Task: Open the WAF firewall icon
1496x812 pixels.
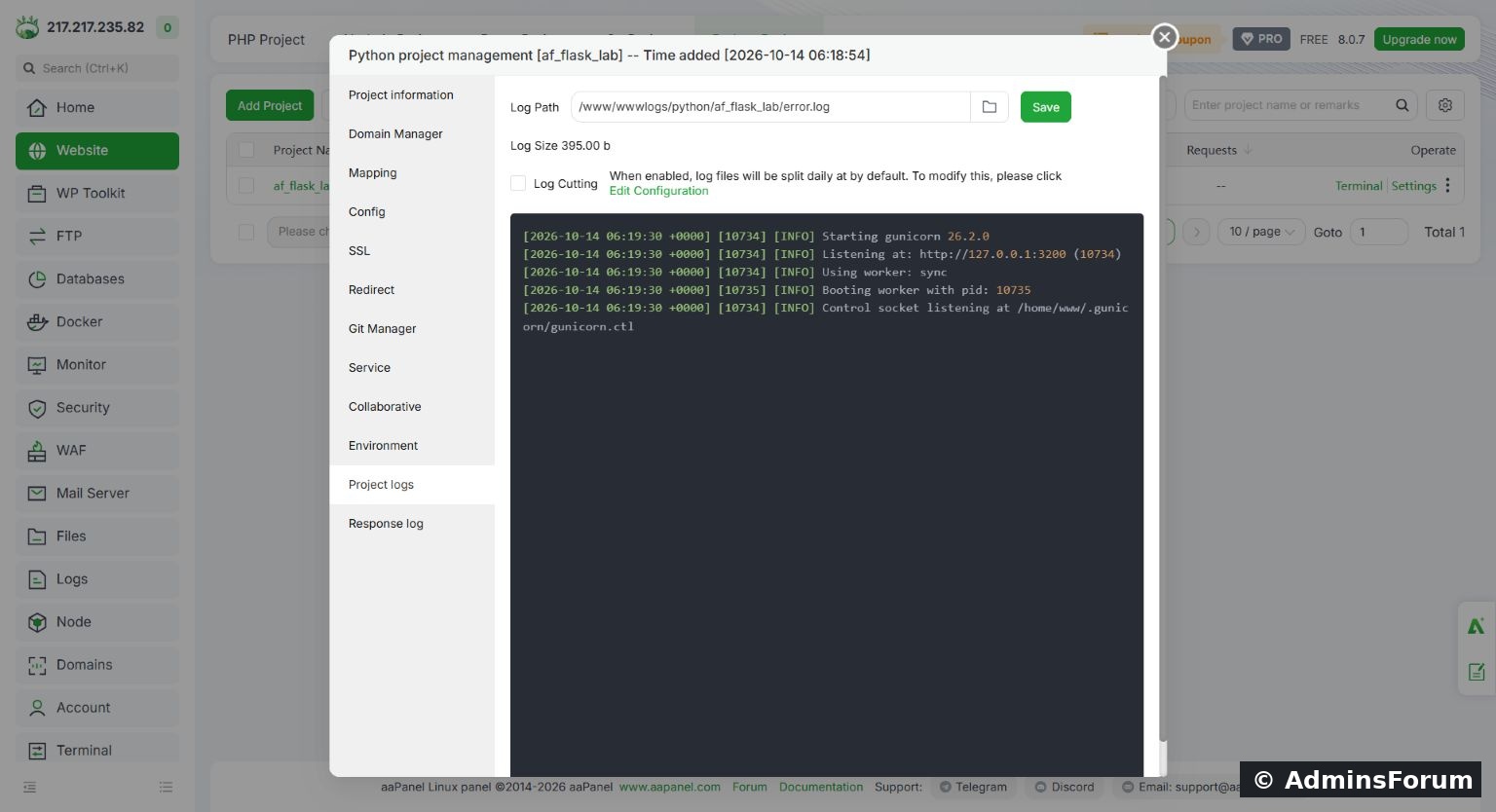Action: tap(37, 451)
